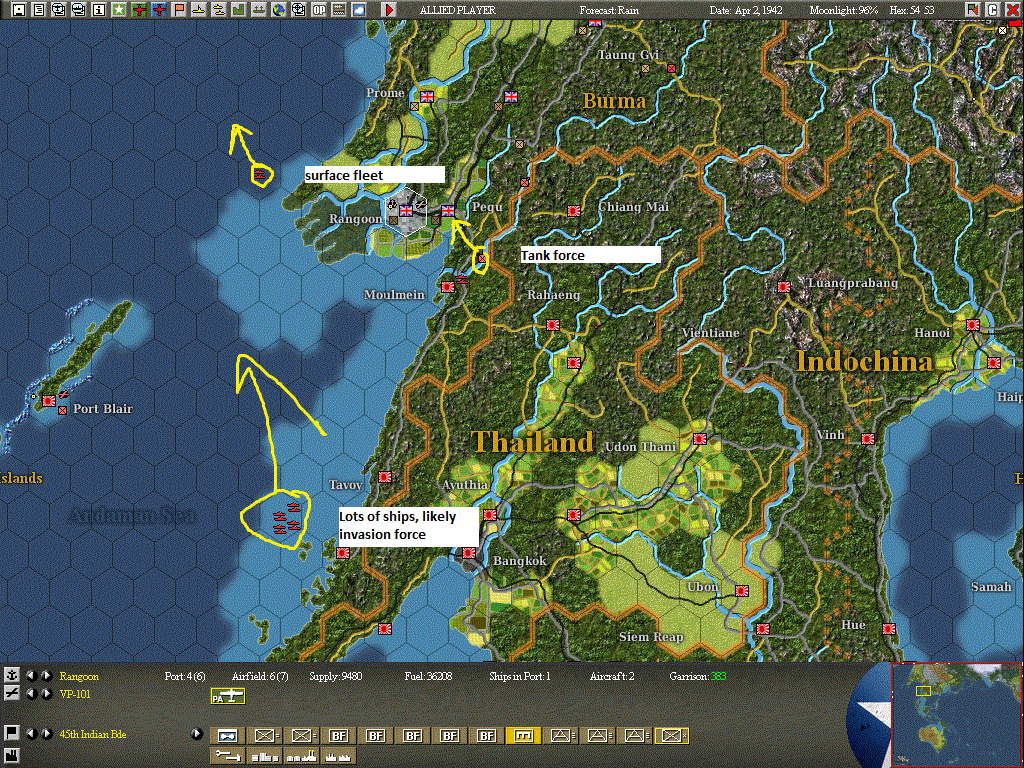Open the Rangoon base name link
This screenshot has width=1024, height=768.
[x=79, y=676]
